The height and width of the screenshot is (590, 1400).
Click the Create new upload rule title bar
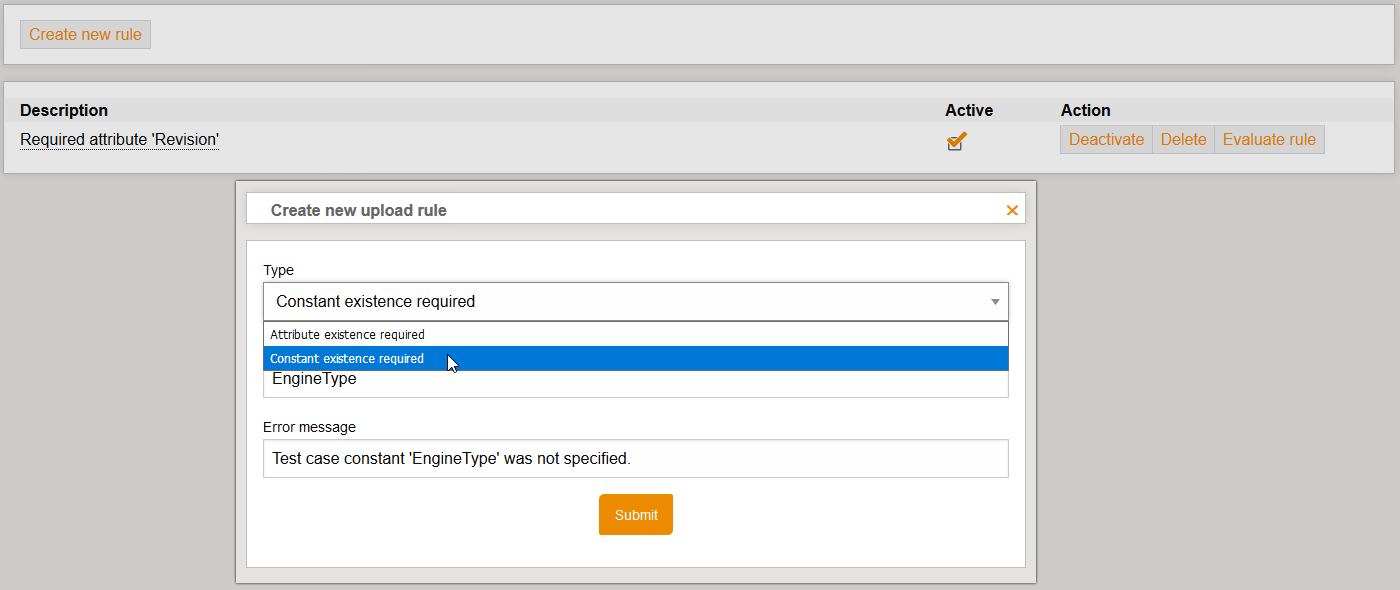(600, 210)
